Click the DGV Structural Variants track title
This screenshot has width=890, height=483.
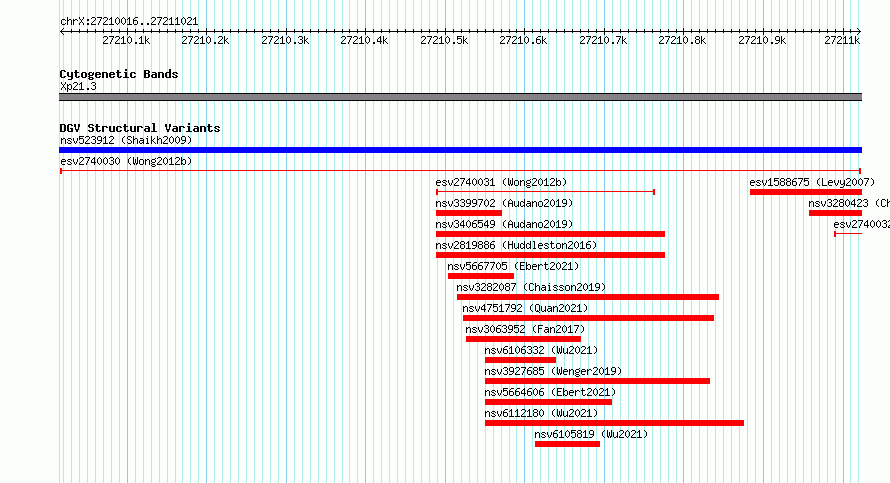pyautogui.click(x=140, y=128)
